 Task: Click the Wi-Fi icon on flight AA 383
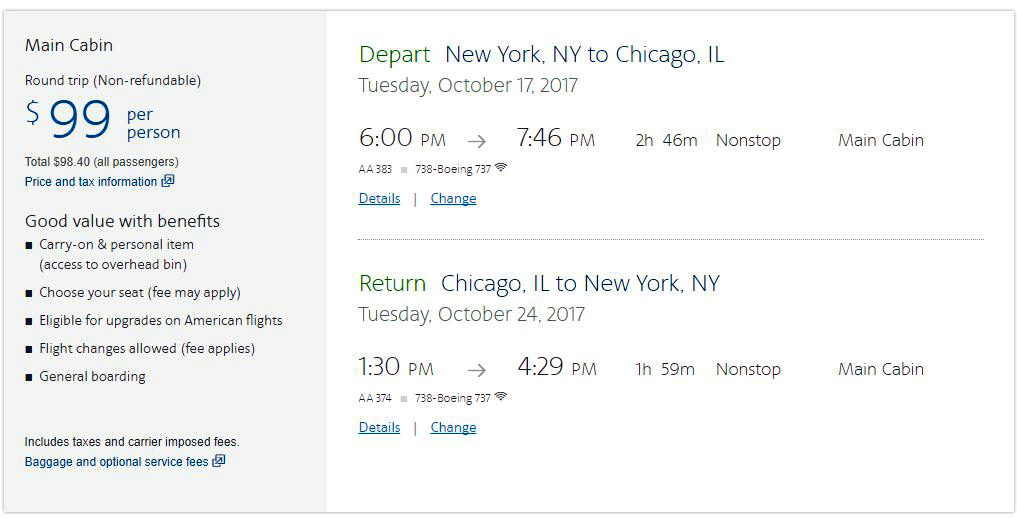[501, 168]
